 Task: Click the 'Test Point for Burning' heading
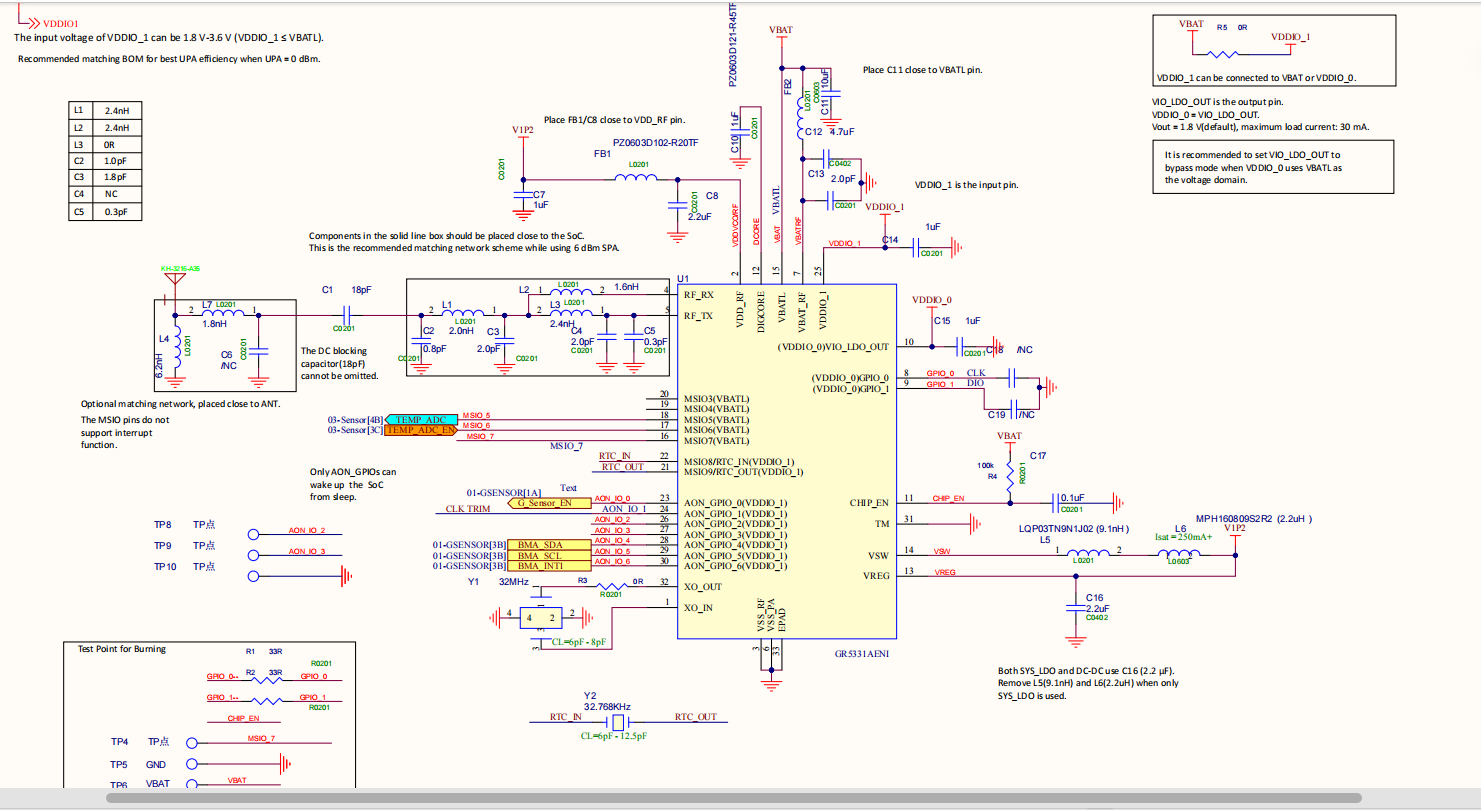click(122, 649)
